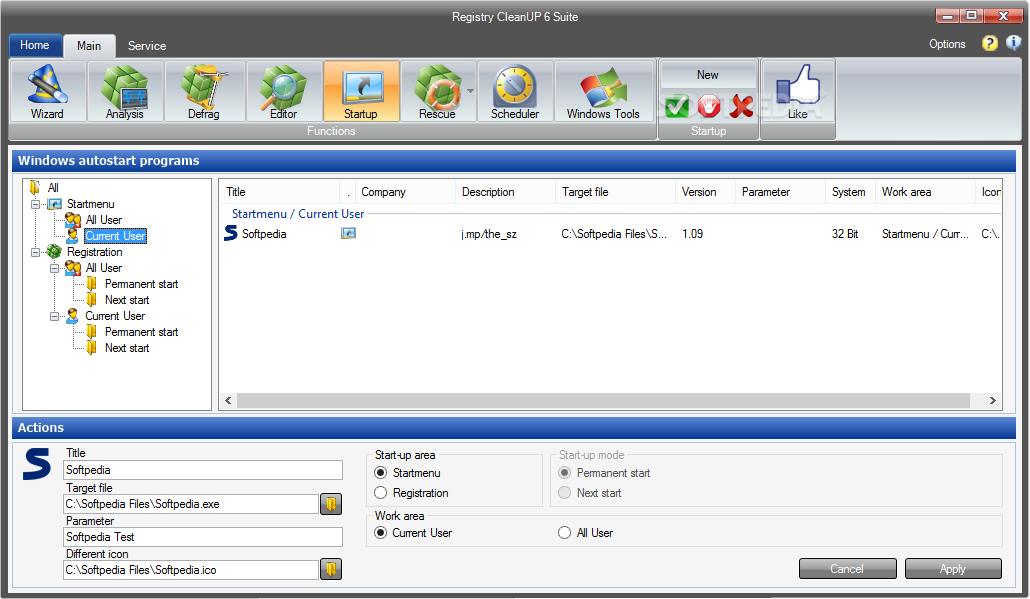Click the Apply button
The height and width of the screenshot is (599, 1030).
point(953,569)
